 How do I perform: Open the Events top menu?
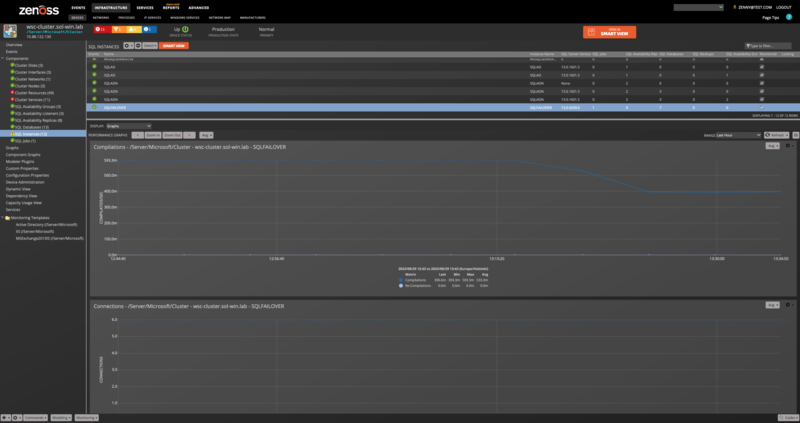click(x=78, y=8)
